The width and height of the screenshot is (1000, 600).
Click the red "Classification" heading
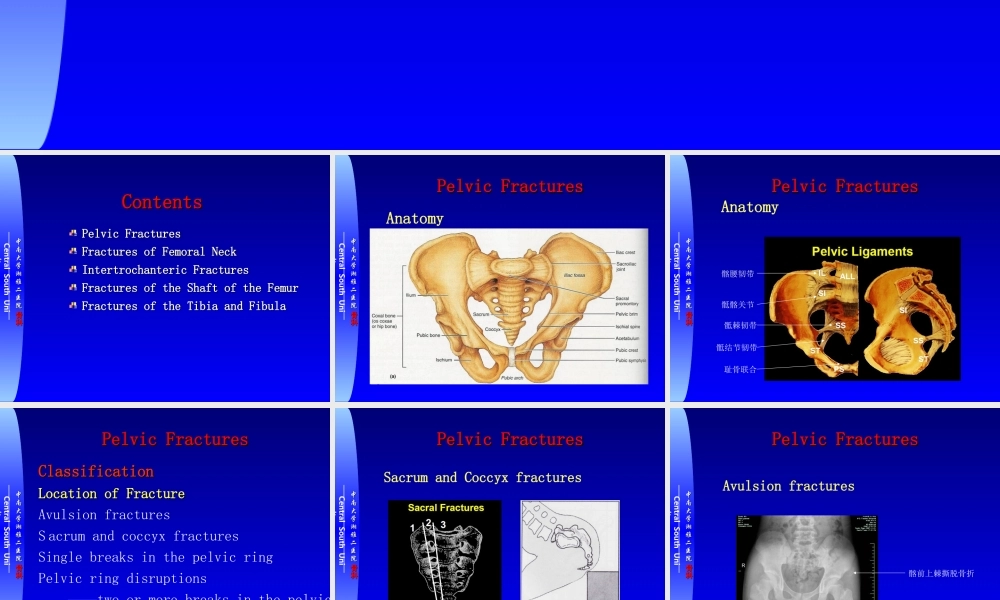pos(96,471)
